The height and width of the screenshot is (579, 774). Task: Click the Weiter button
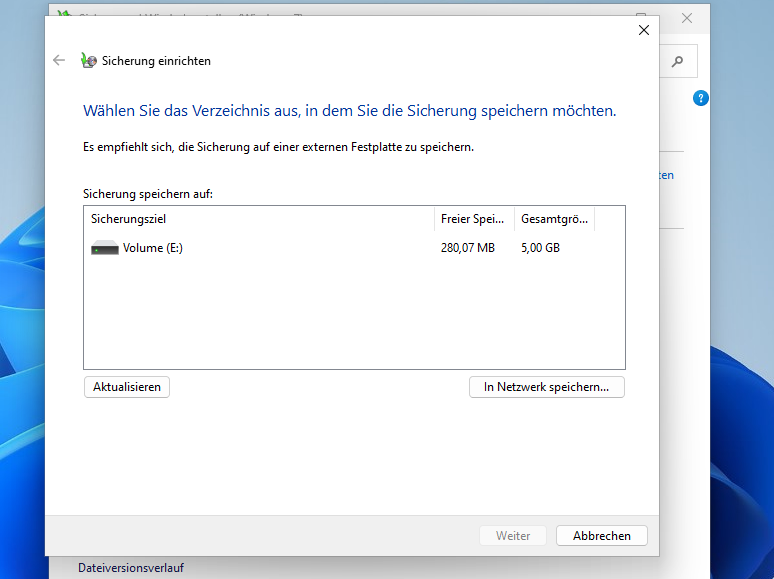(x=513, y=536)
